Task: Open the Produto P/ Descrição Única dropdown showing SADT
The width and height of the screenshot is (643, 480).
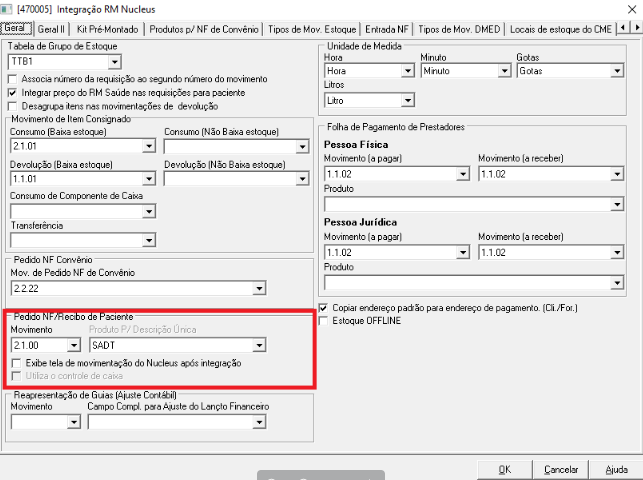Action: tap(259, 346)
